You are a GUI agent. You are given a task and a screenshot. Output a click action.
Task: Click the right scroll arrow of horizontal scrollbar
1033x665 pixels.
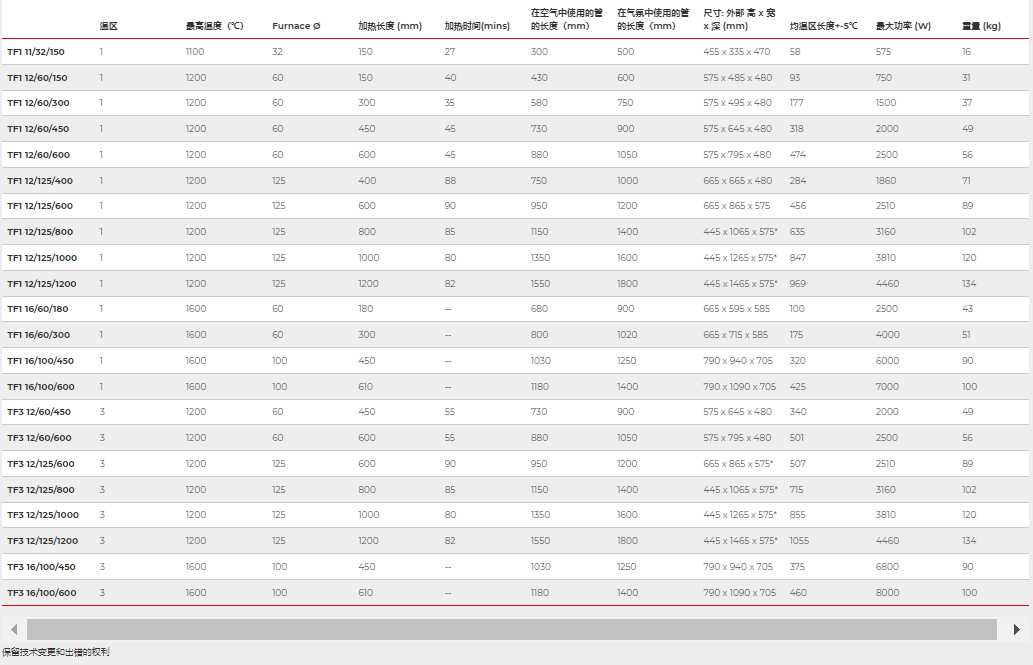(1017, 629)
